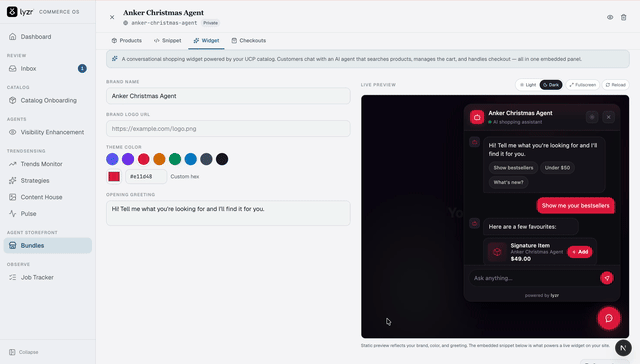The image size is (640, 364).
Task: Click the widget header shopping bag icon
Action: (x=477, y=117)
